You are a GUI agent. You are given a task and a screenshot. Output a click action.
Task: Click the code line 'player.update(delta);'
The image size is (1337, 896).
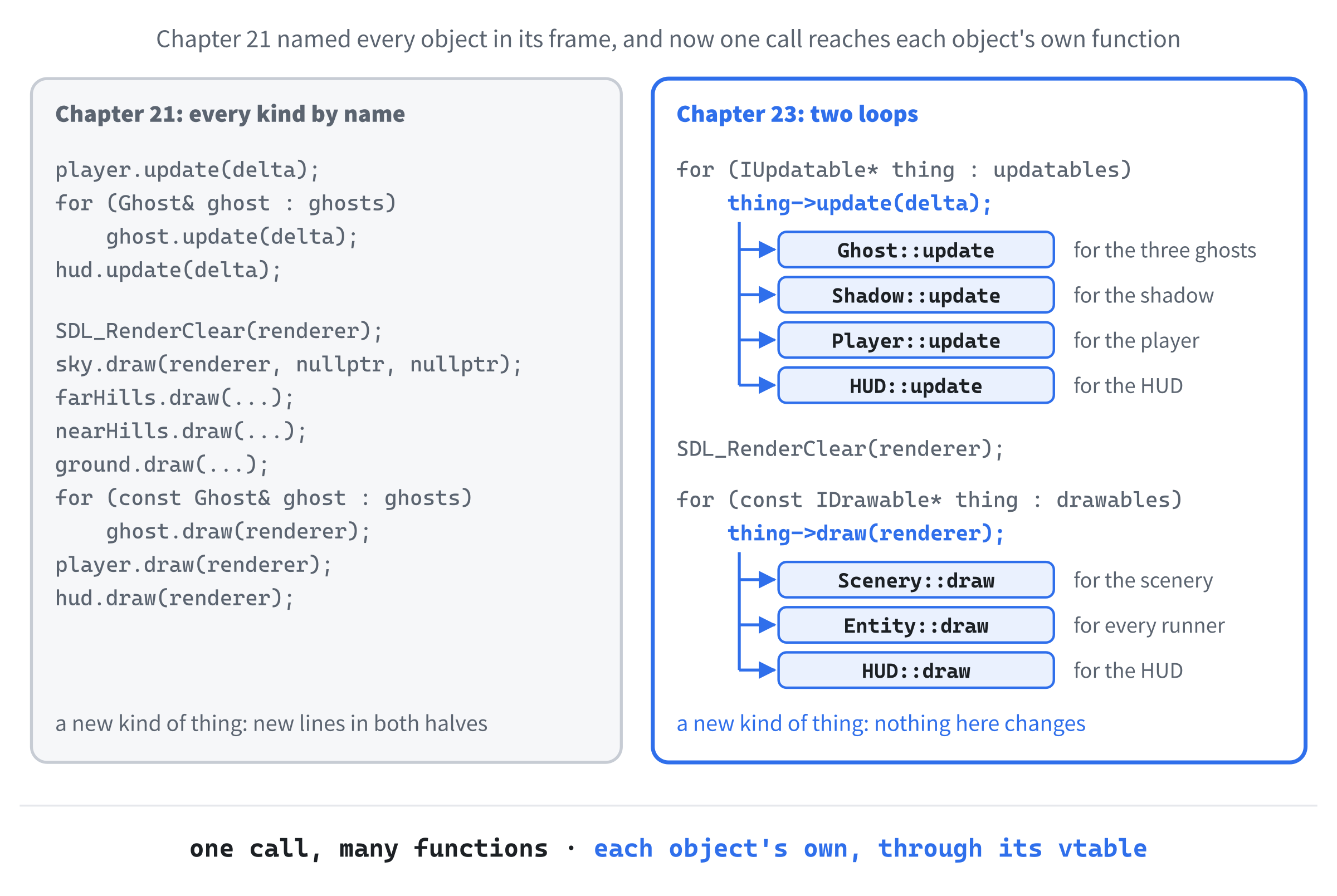pos(187,170)
